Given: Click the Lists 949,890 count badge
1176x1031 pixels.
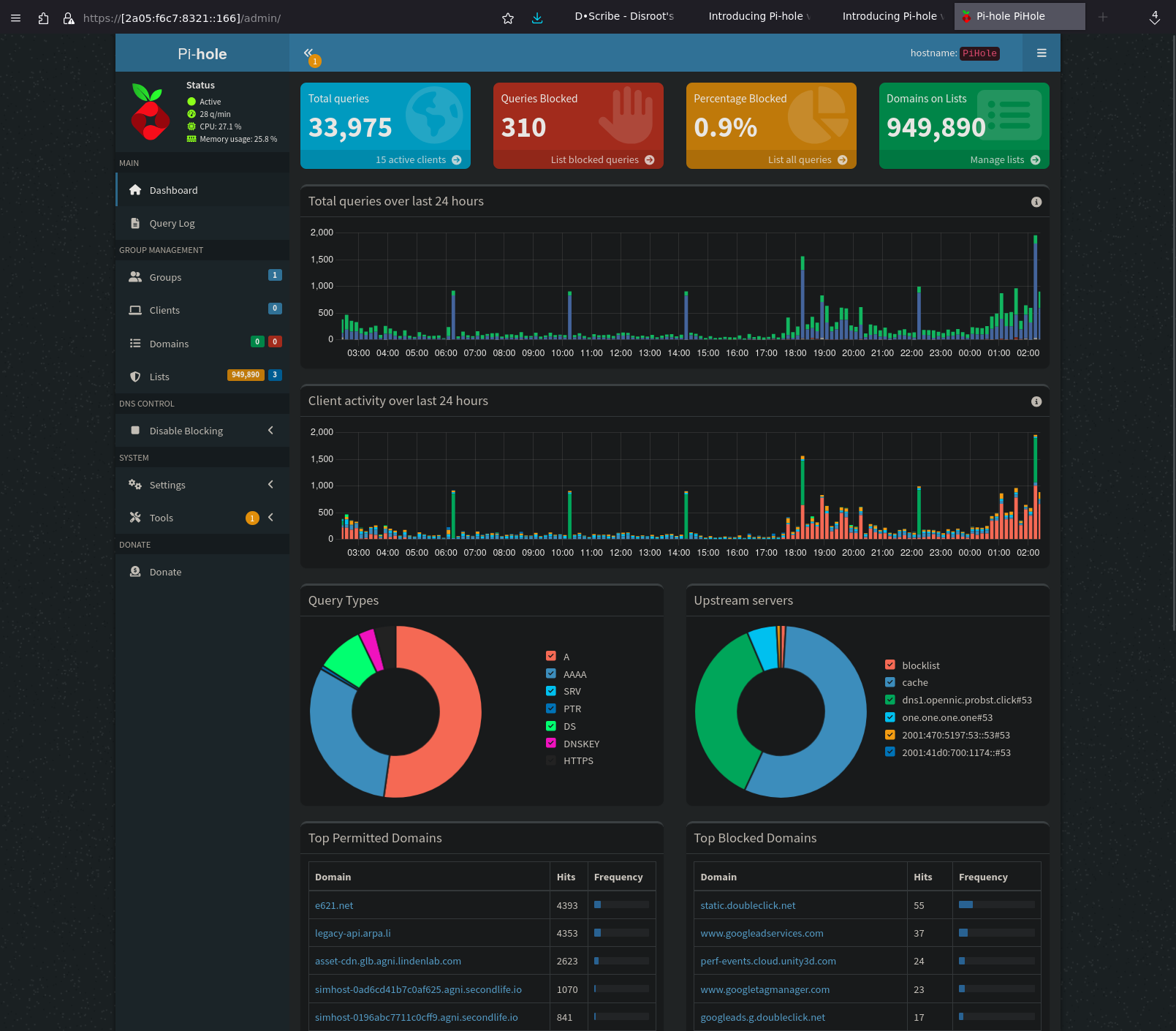Looking at the screenshot, I should click(246, 374).
